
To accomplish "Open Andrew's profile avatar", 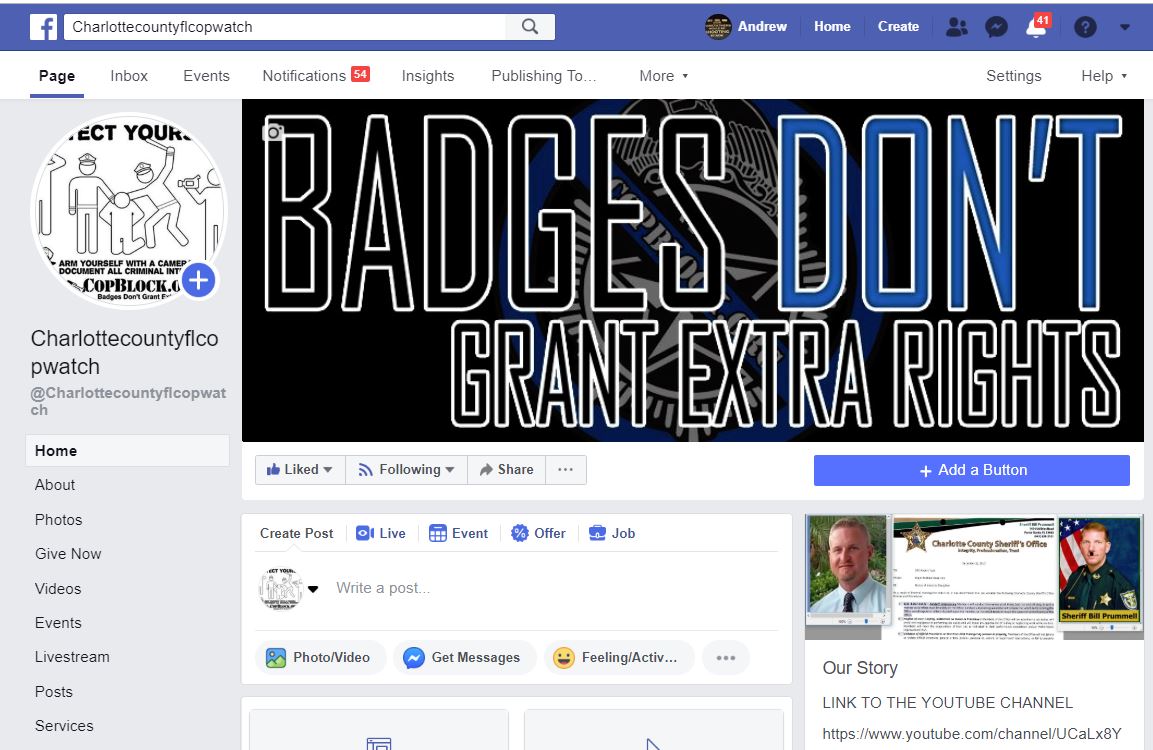I will coord(718,27).
